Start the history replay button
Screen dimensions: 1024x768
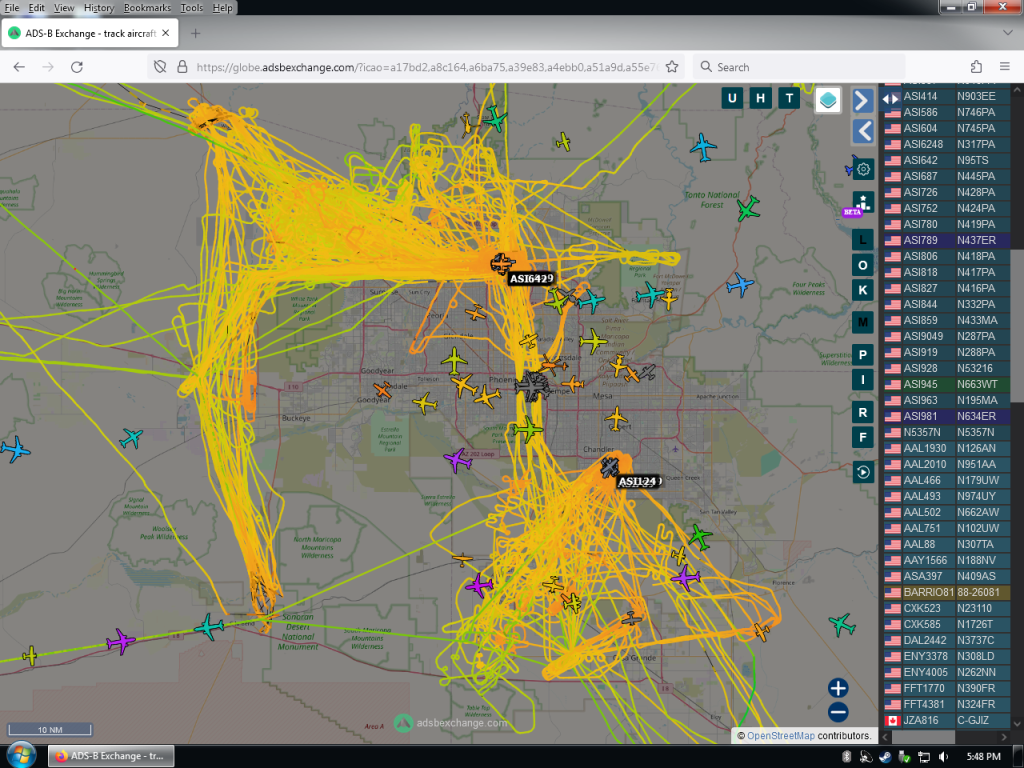[x=863, y=472]
